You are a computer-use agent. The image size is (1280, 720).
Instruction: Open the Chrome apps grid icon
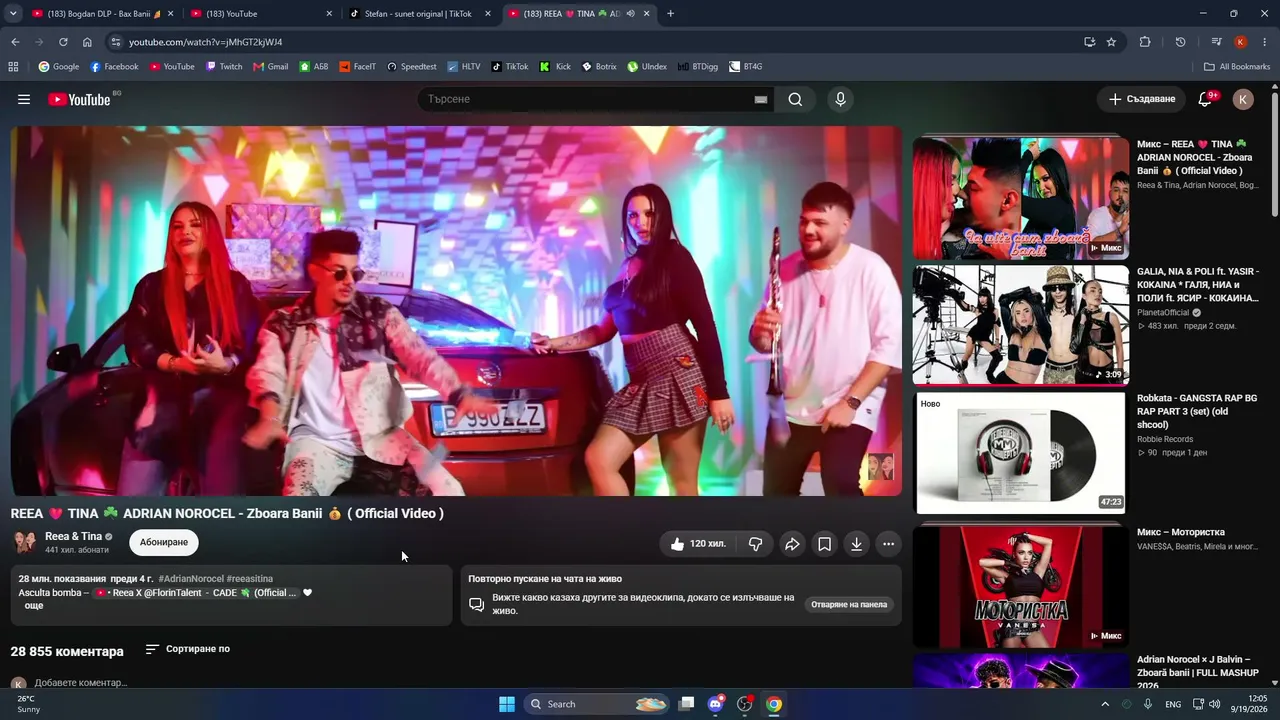coord(13,67)
